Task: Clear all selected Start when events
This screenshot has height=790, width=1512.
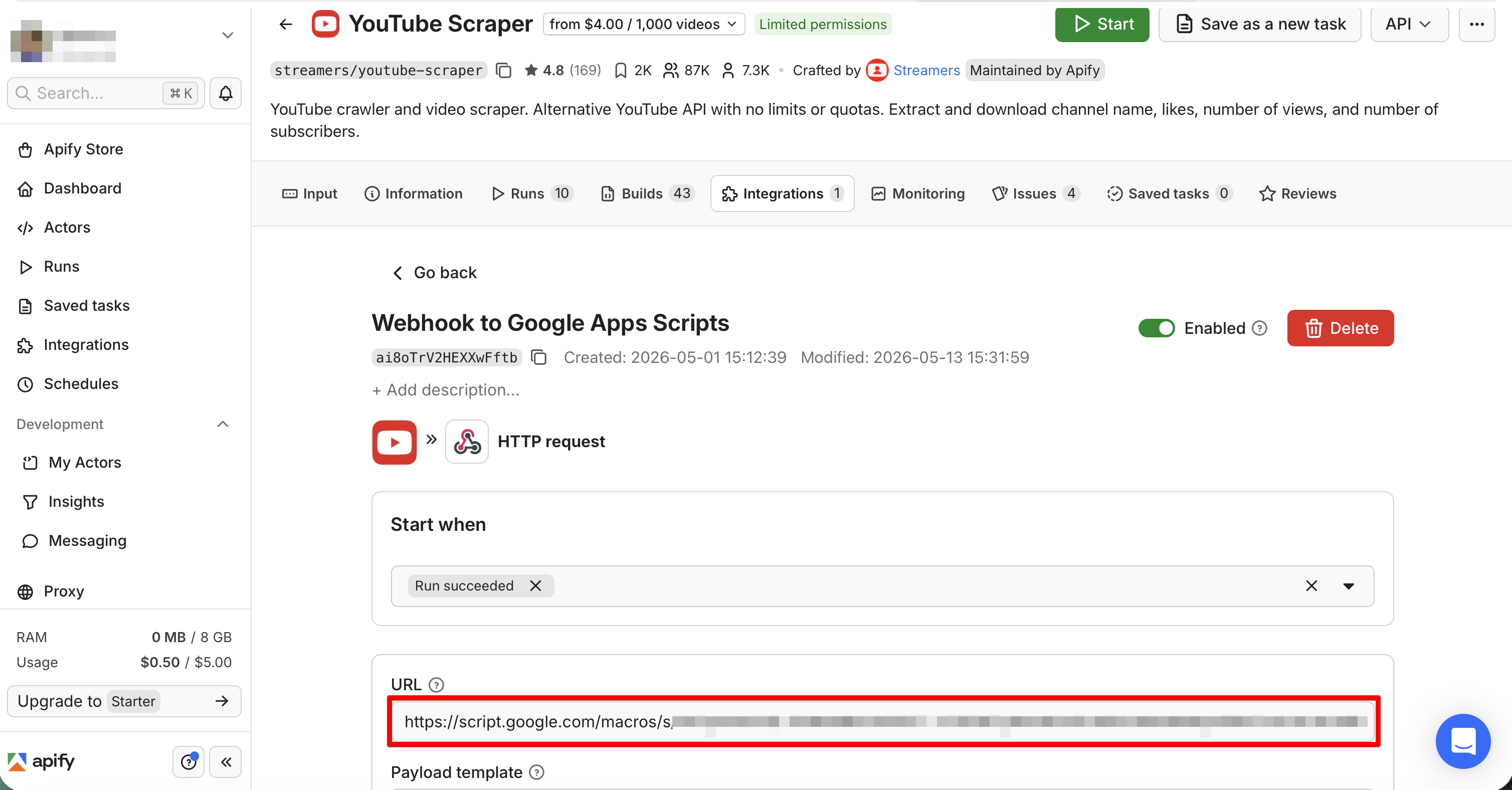Action: point(1311,586)
